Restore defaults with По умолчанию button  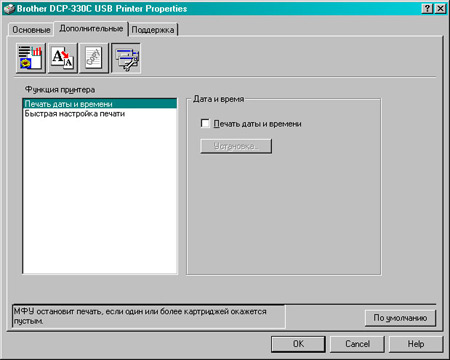[400, 318]
